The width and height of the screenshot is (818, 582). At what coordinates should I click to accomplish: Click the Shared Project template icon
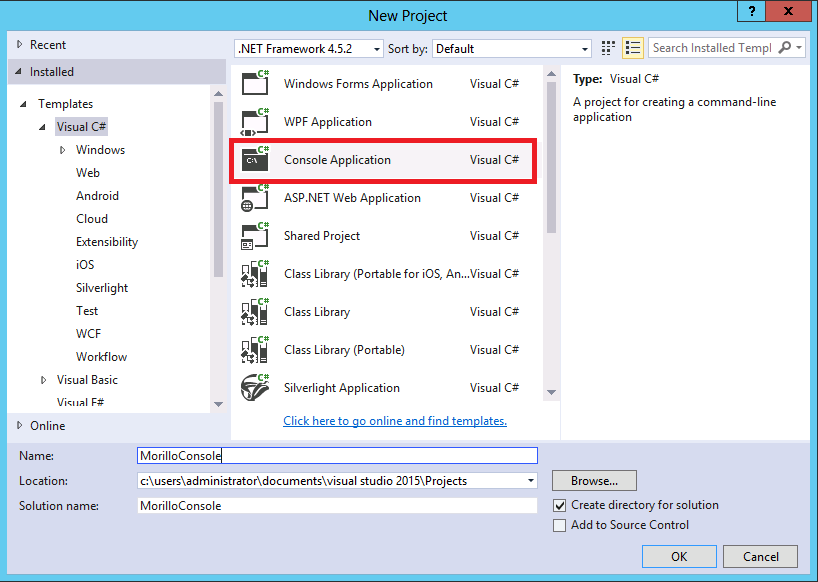[x=255, y=236]
